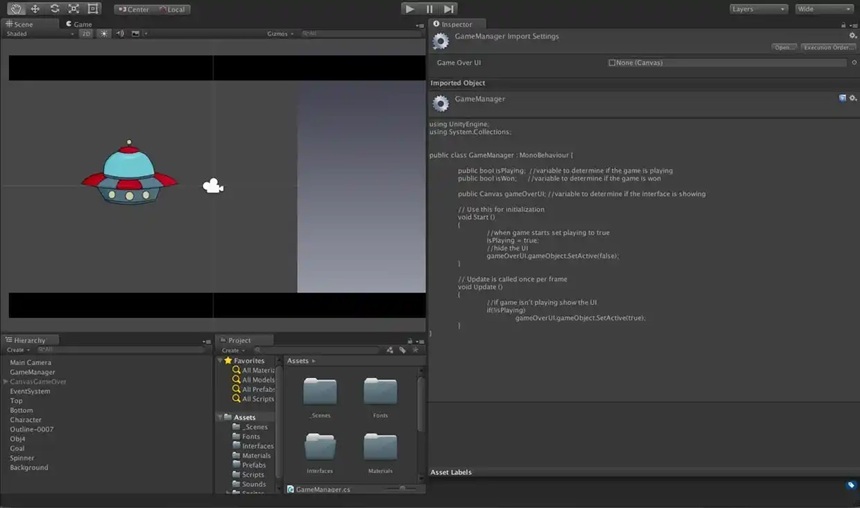Select the Rotate tool

[x=54, y=9]
